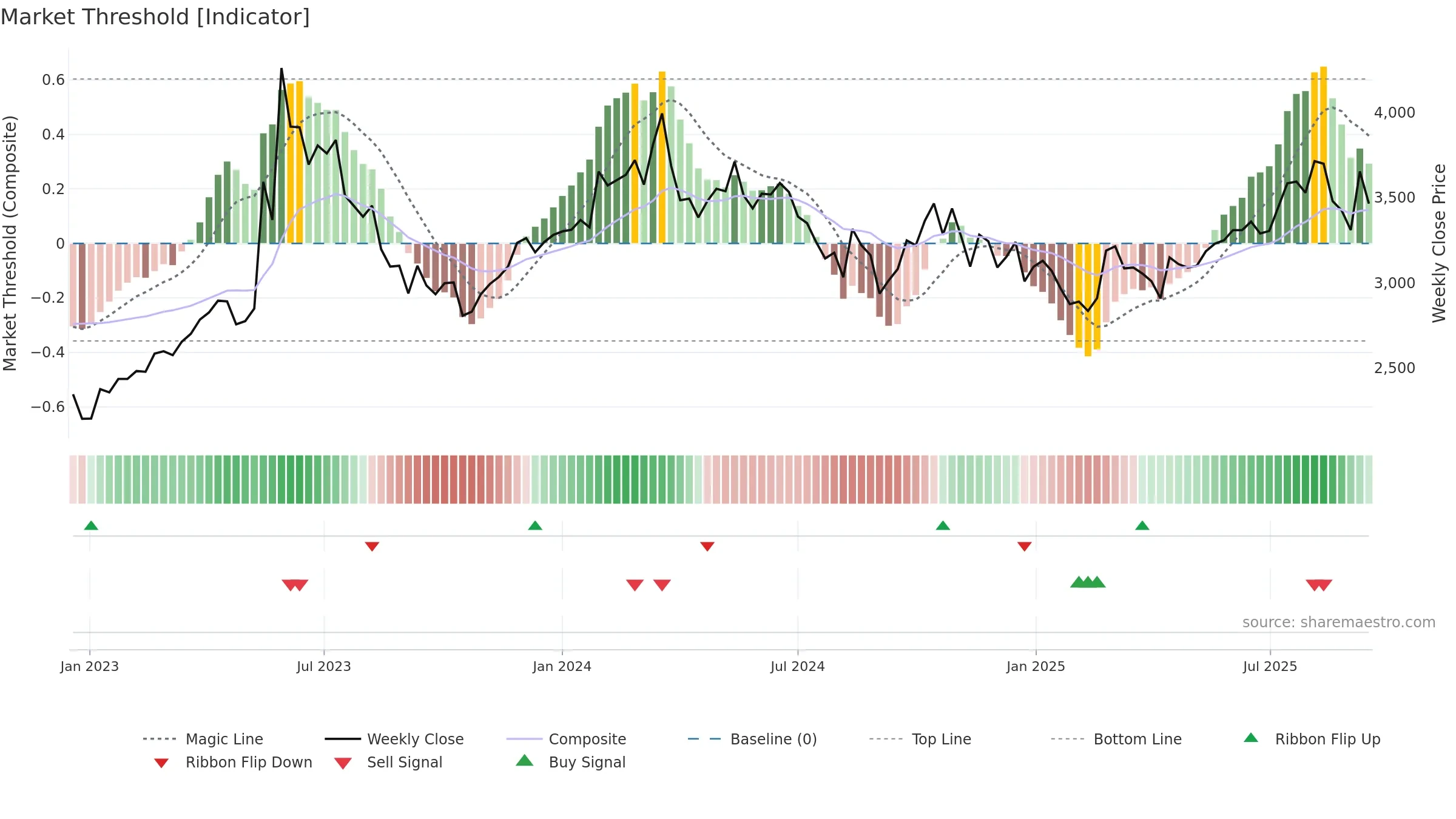
Task: Toggle the Composite legend entry
Action: pyautogui.click(x=566, y=739)
